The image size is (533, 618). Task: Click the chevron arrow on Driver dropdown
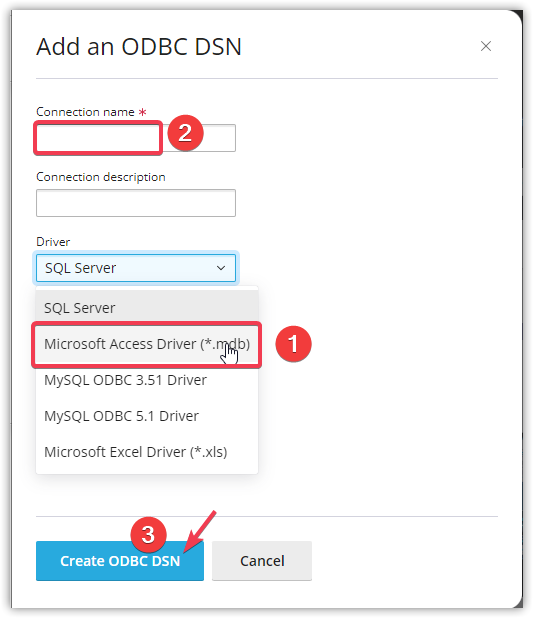coord(221,268)
